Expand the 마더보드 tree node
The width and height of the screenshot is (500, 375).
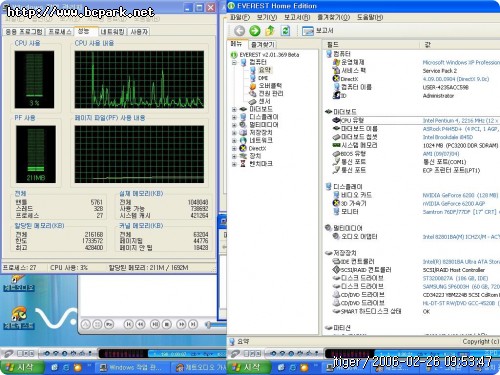point(234,109)
